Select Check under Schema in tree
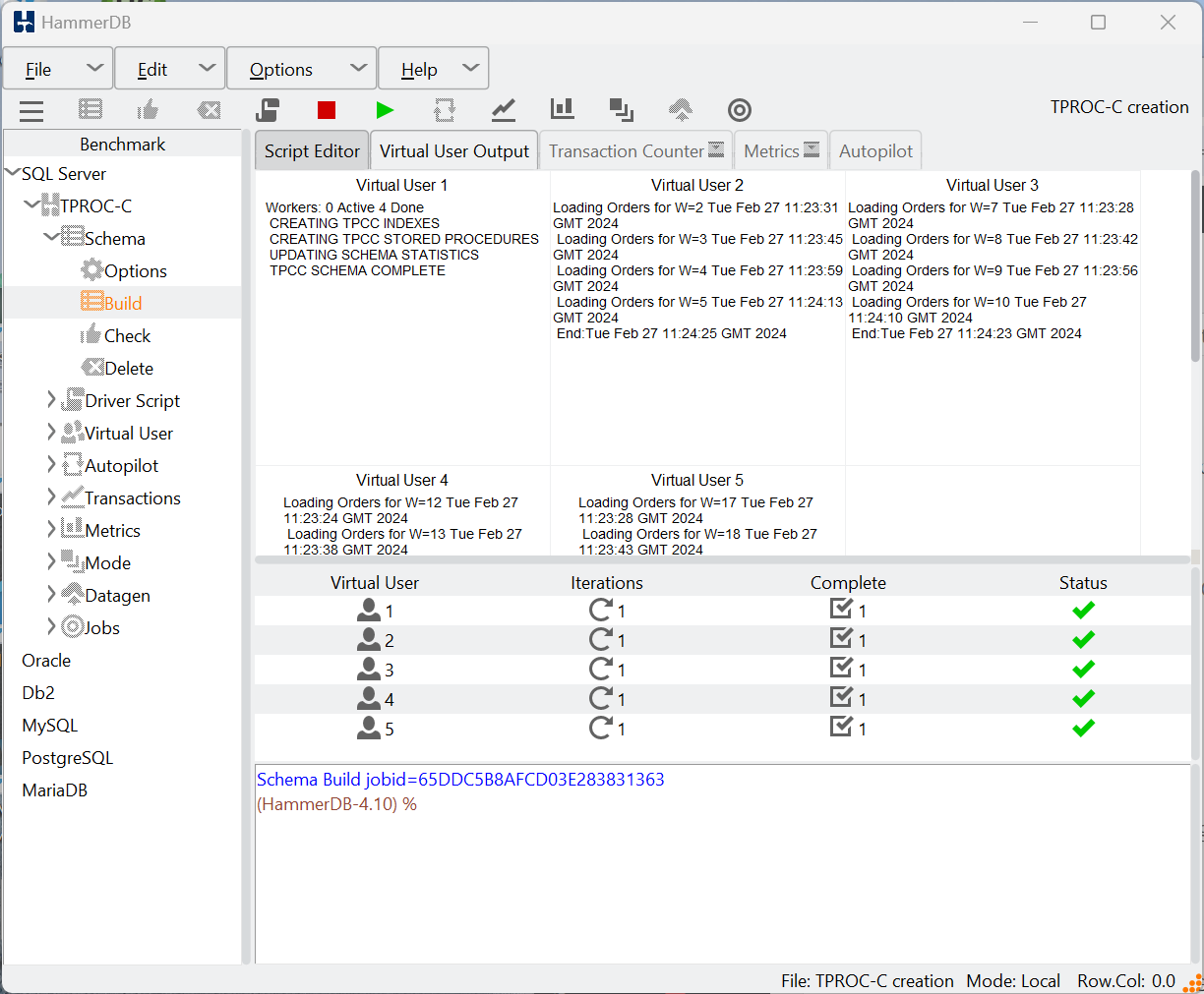The image size is (1204, 994). click(x=127, y=335)
